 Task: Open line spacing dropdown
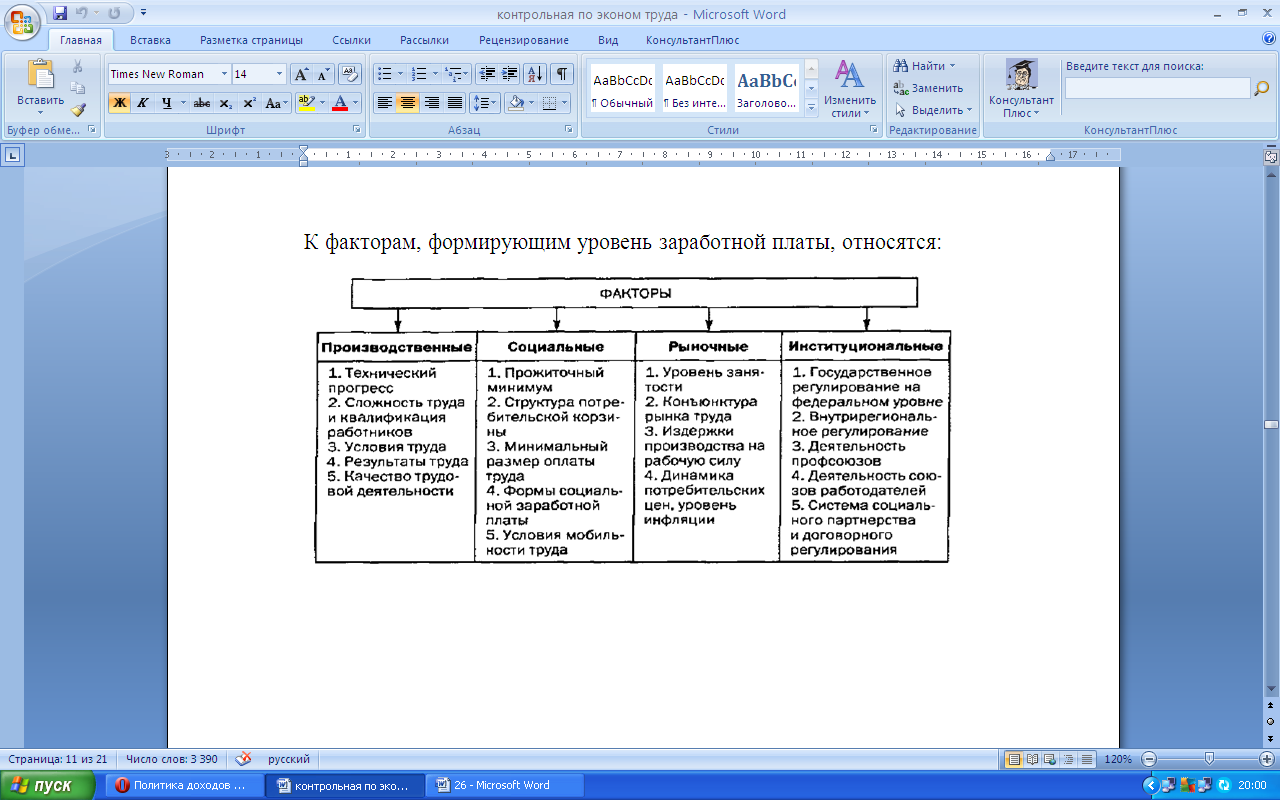coord(495,103)
